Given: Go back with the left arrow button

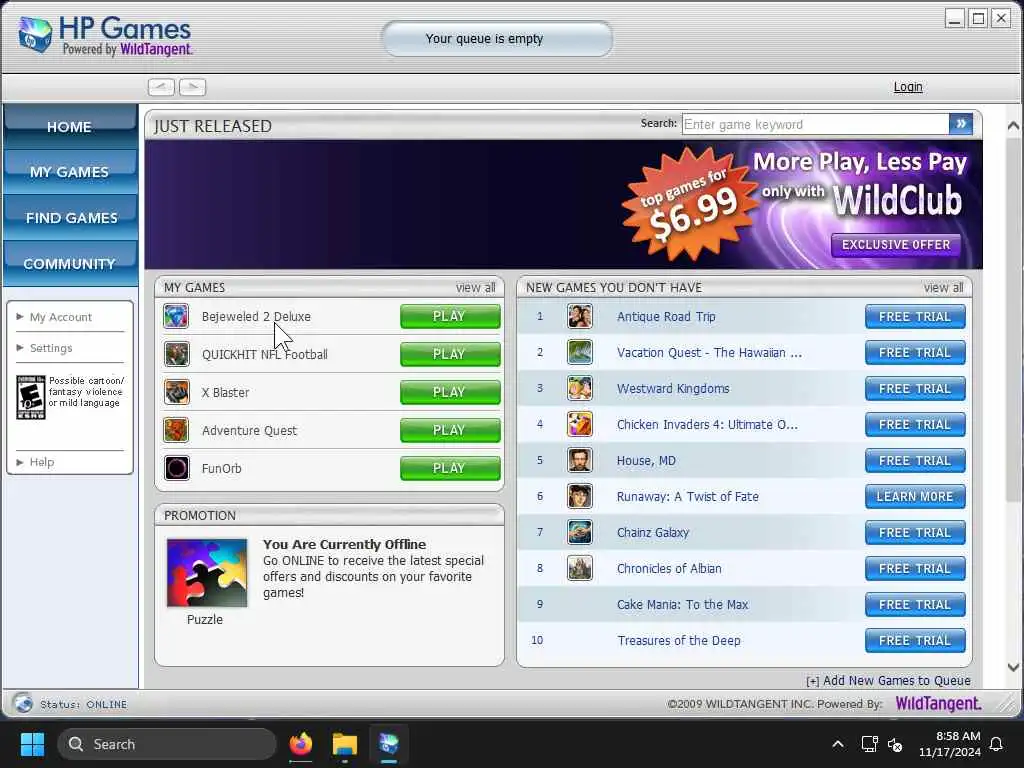Looking at the screenshot, I should pyautogui.click(x=161, y=87).
